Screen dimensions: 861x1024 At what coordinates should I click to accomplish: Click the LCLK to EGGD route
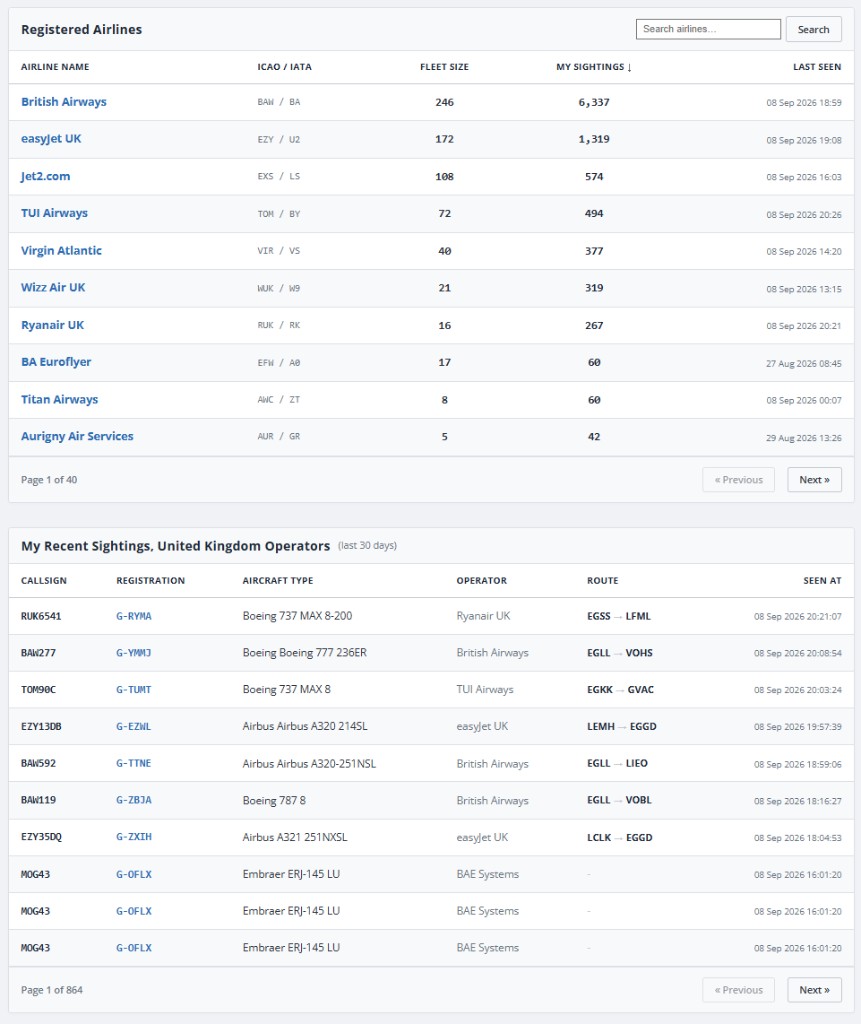click(x=620, y=837)
